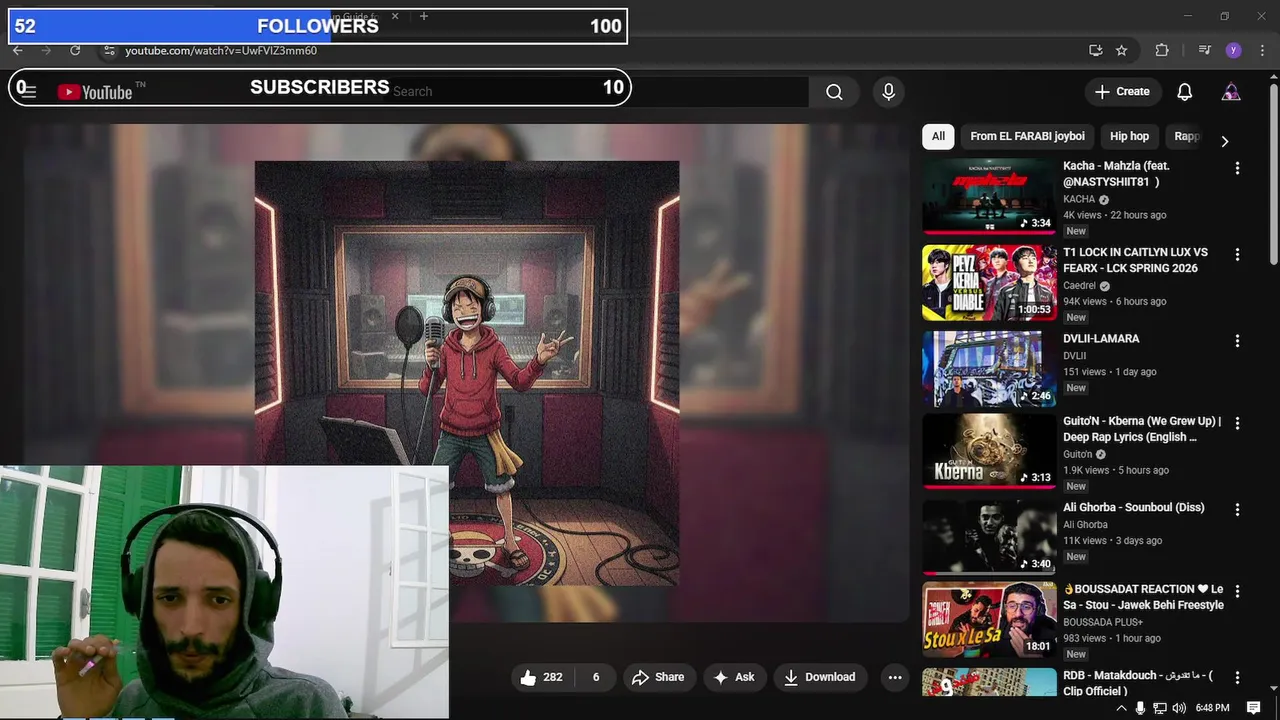Open options for T1 LOCK IN video

click(x=1237, y=255)
